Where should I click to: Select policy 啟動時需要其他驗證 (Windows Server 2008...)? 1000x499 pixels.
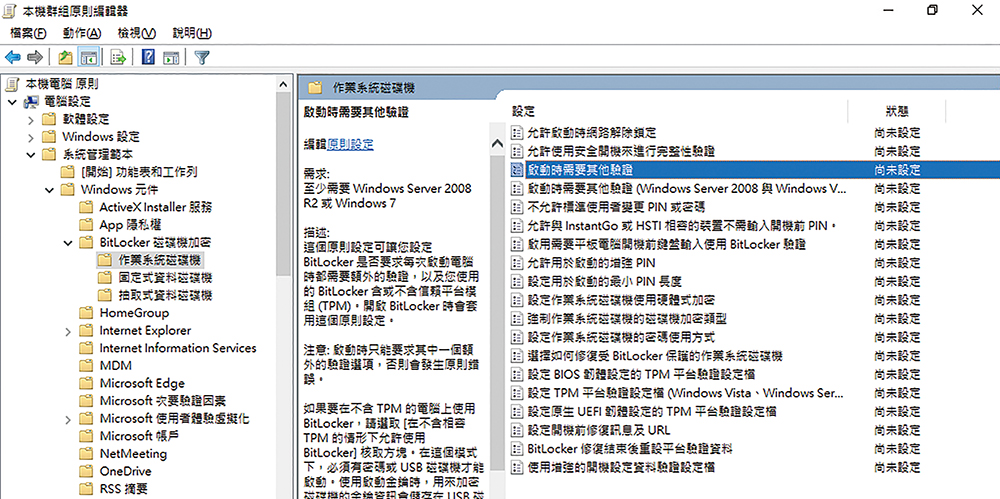point(688,188)
